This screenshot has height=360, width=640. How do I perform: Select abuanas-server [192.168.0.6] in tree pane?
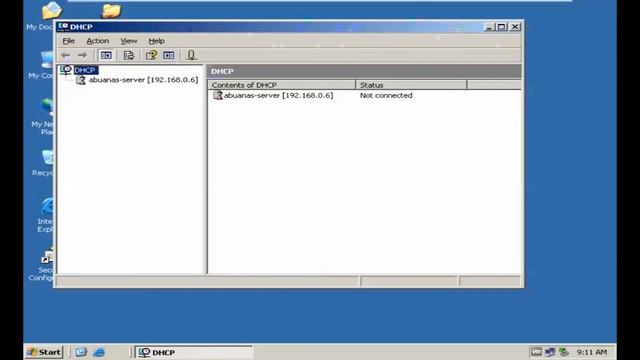click(143, 80)
